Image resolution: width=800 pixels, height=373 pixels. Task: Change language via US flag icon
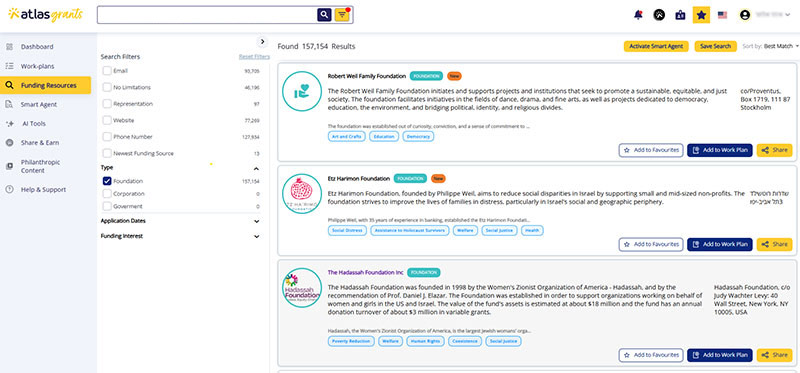[722, 15]
